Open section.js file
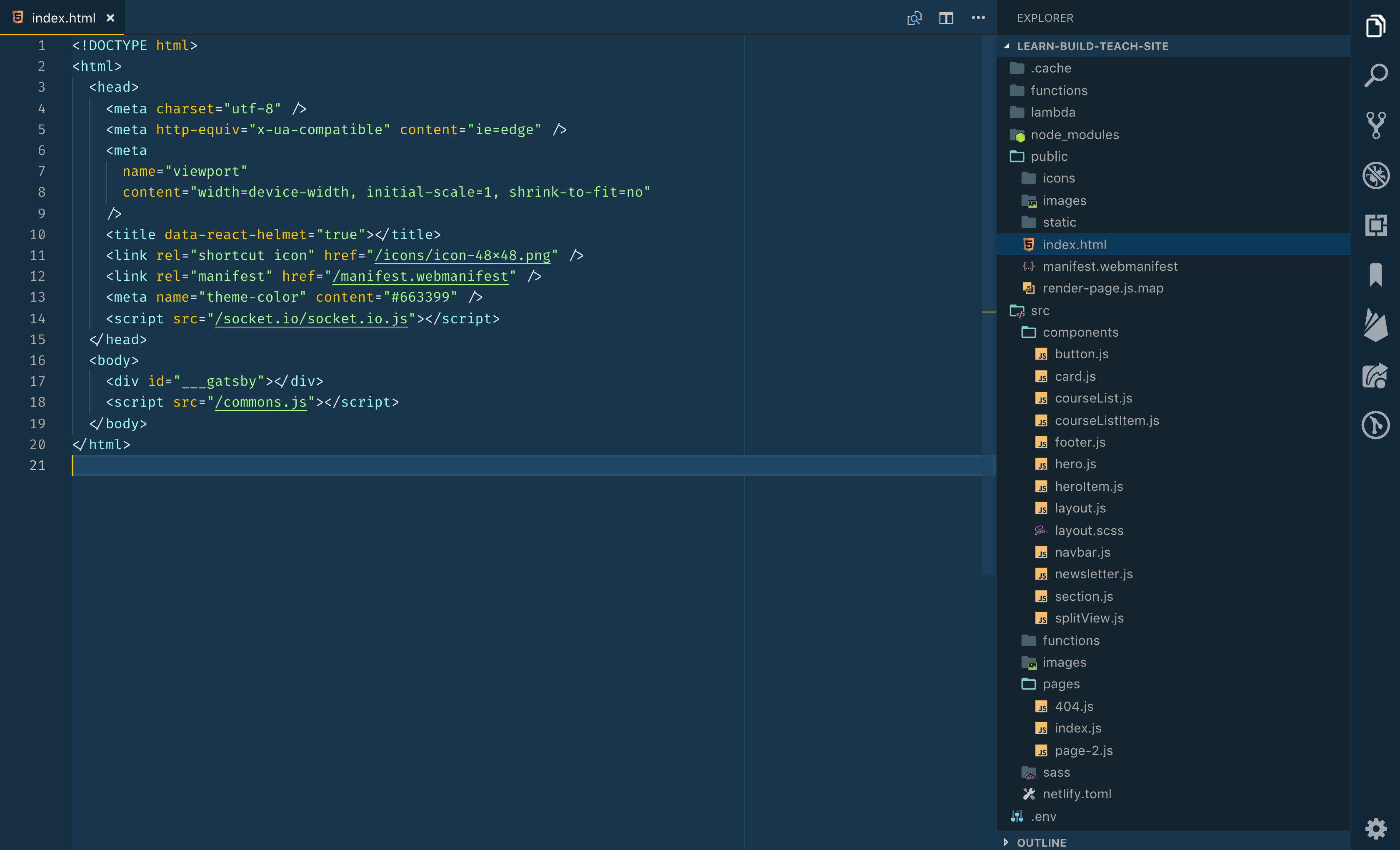Screen dimensions: 1400x850 [1173, 596]
